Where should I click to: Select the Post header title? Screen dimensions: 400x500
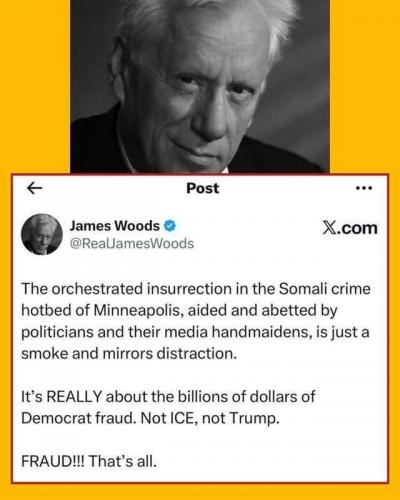pyautogui.click(x=203, y=188)
